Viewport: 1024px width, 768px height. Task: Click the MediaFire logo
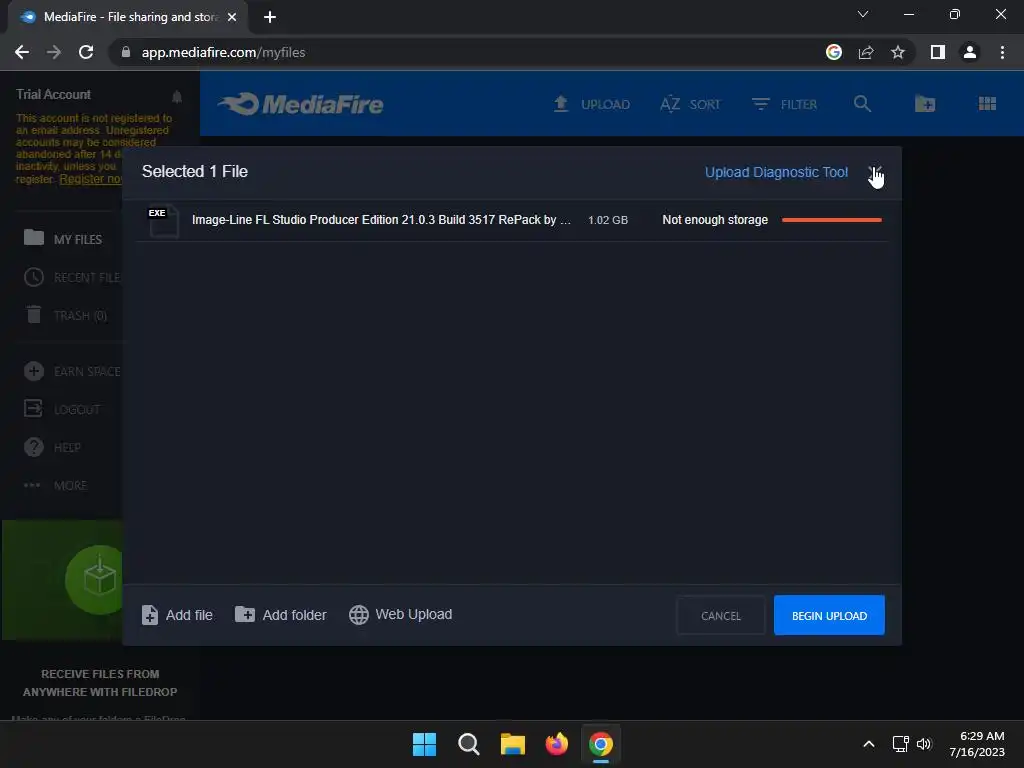300,104
